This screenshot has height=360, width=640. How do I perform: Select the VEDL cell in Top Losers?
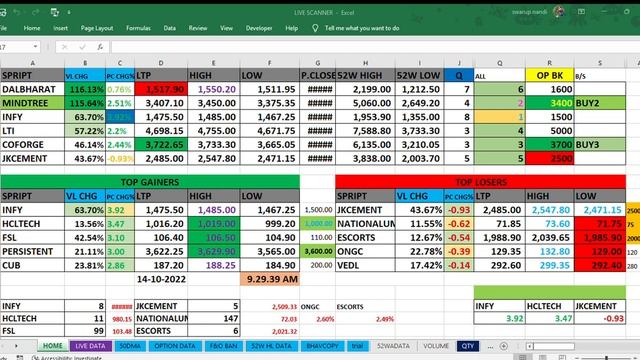(365, 265)
